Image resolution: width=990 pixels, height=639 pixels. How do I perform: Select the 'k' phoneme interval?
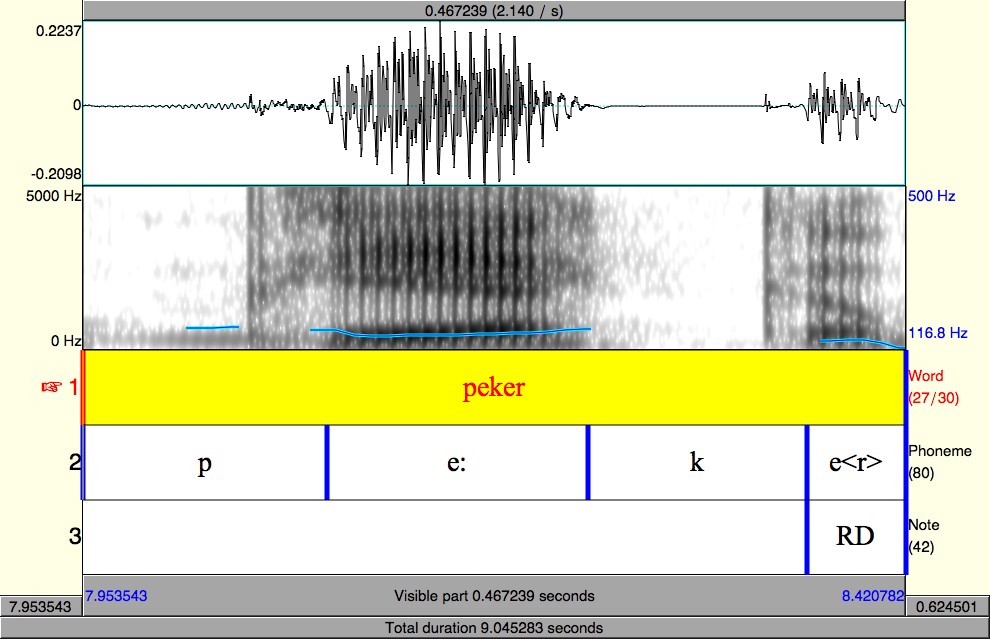pos(697,462)
